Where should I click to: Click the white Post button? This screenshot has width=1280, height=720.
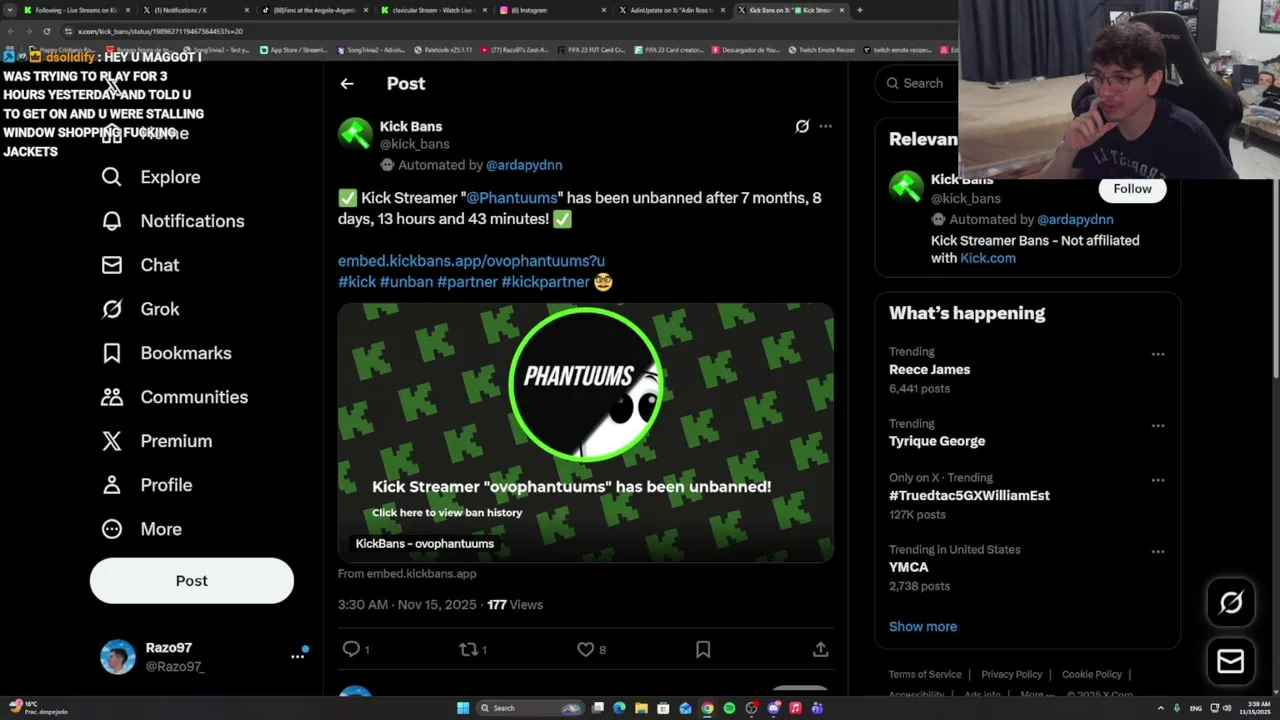point(192,581)
